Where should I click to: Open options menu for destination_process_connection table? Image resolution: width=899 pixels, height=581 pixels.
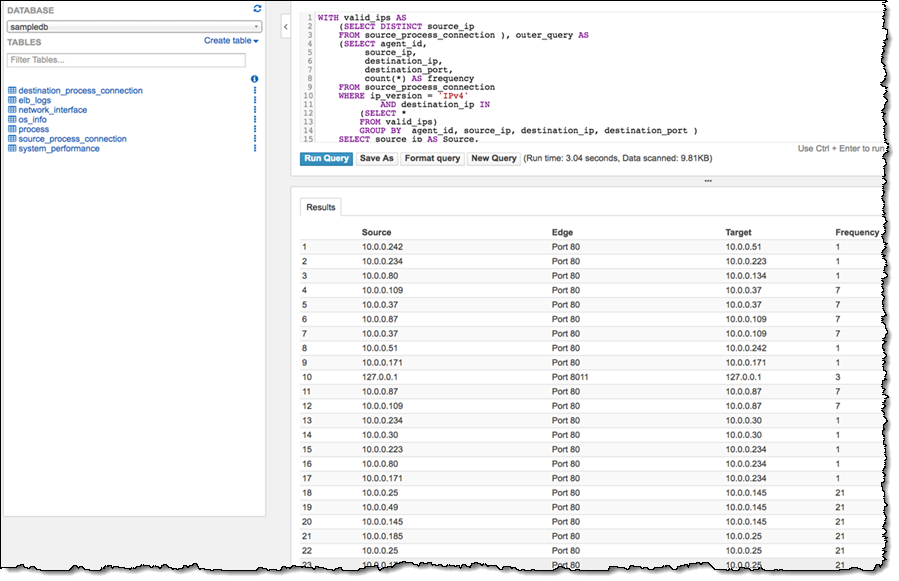[x=255, y=91]
